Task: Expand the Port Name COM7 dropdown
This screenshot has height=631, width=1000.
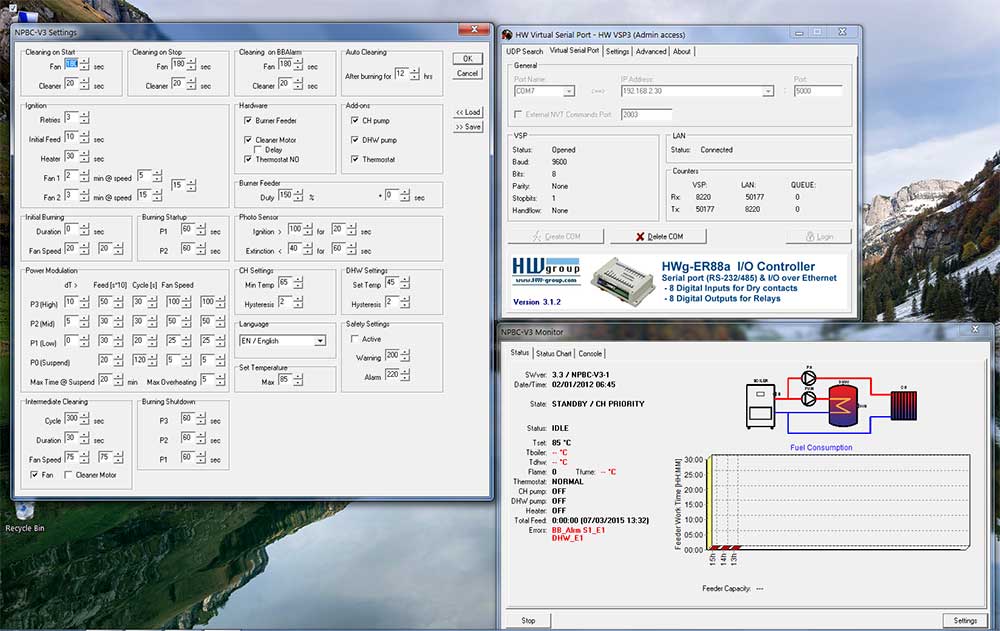Action: click(x=569, y=91)
